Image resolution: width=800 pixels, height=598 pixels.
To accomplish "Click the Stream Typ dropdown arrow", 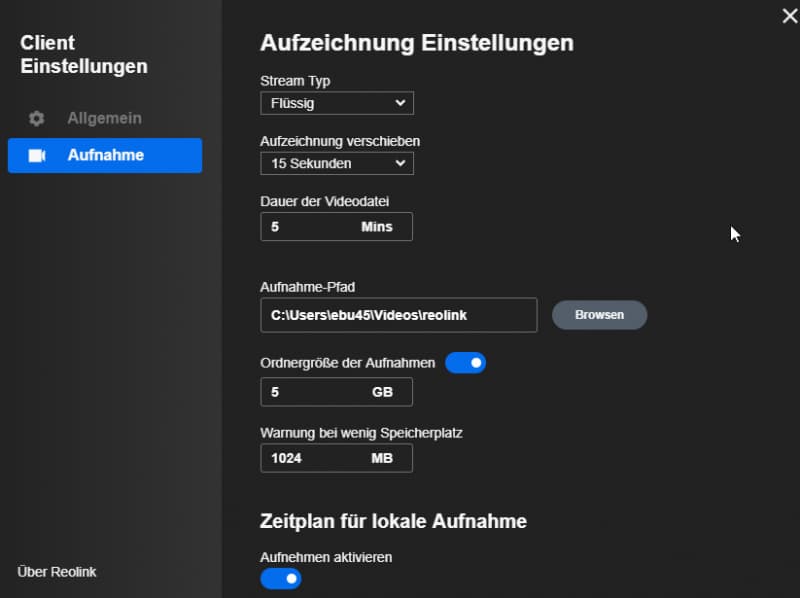I will pyautogui.click(x=401, y=103).
